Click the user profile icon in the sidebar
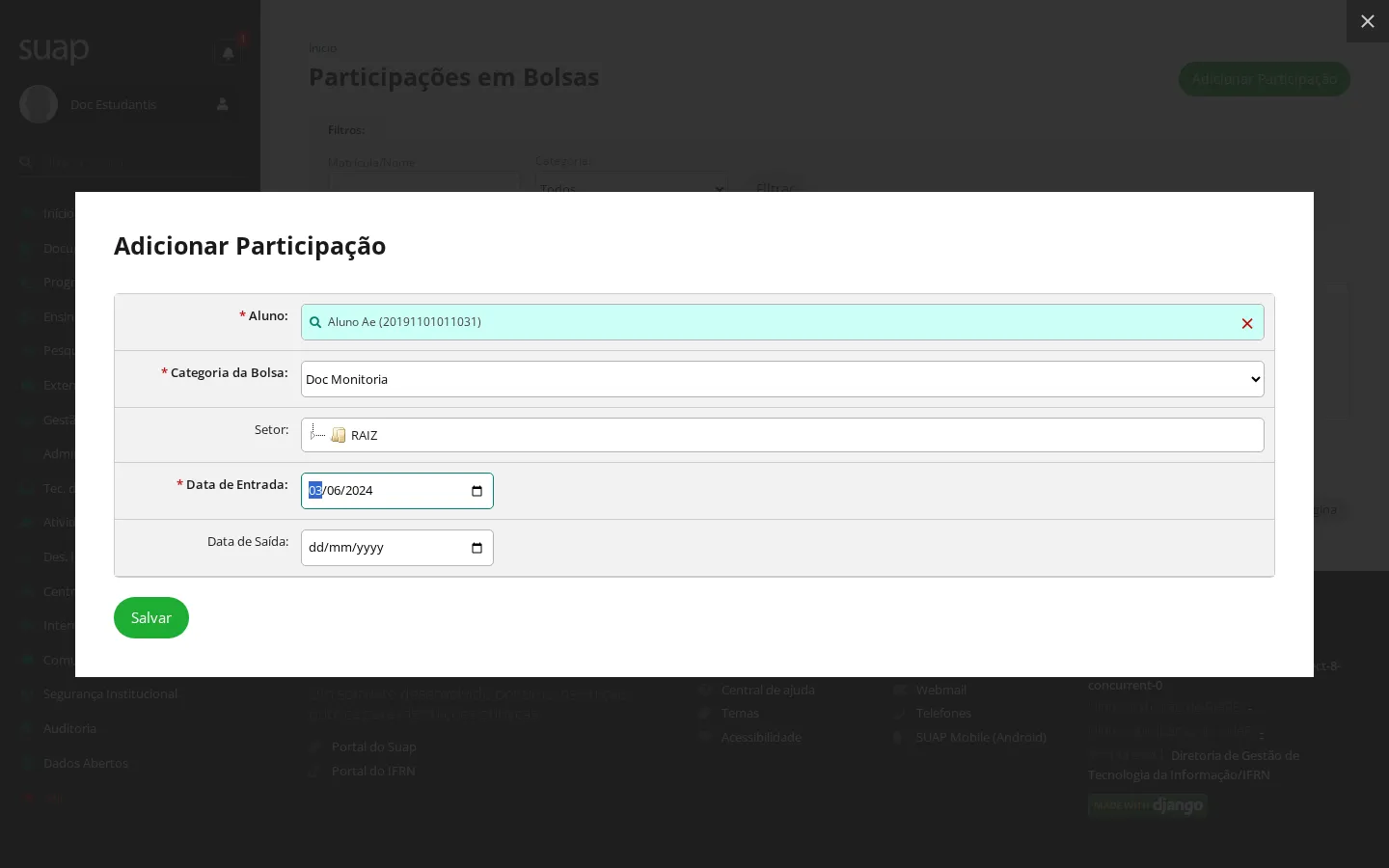Image resolution: width=1389 pixels, height=868 pixels. [x=223, y=104]
